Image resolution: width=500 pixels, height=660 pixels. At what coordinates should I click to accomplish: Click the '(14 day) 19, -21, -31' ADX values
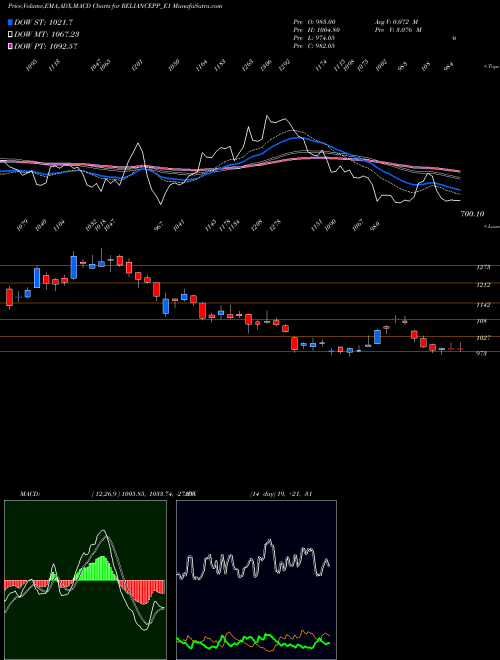pos(281,494)
